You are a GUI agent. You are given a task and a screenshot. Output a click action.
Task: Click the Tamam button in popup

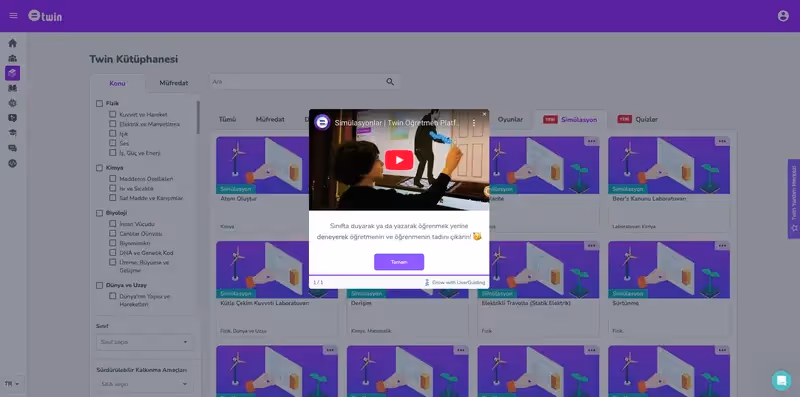point(399,262)
